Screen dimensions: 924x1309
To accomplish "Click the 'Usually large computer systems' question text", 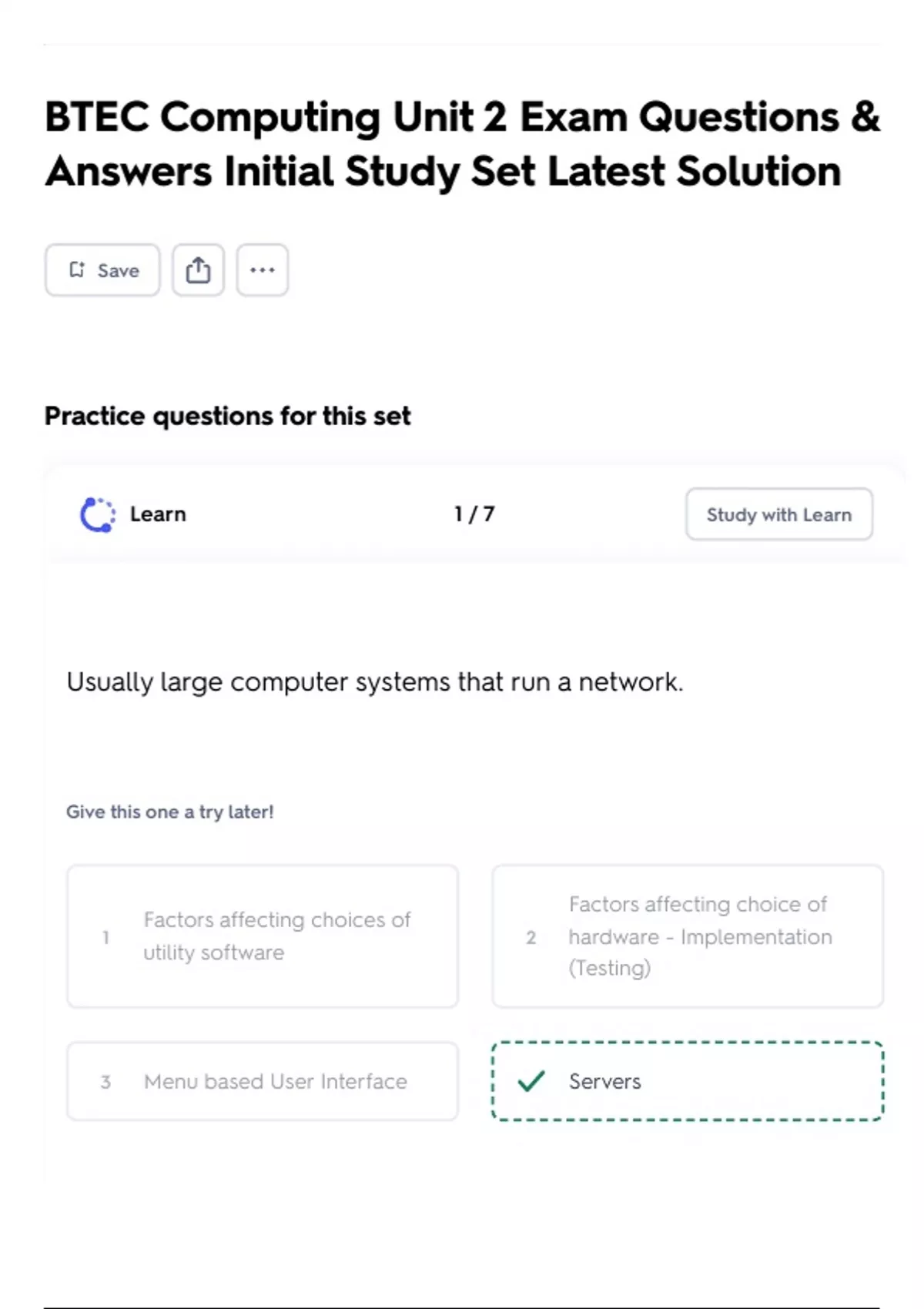I will [x=375, y=682].
